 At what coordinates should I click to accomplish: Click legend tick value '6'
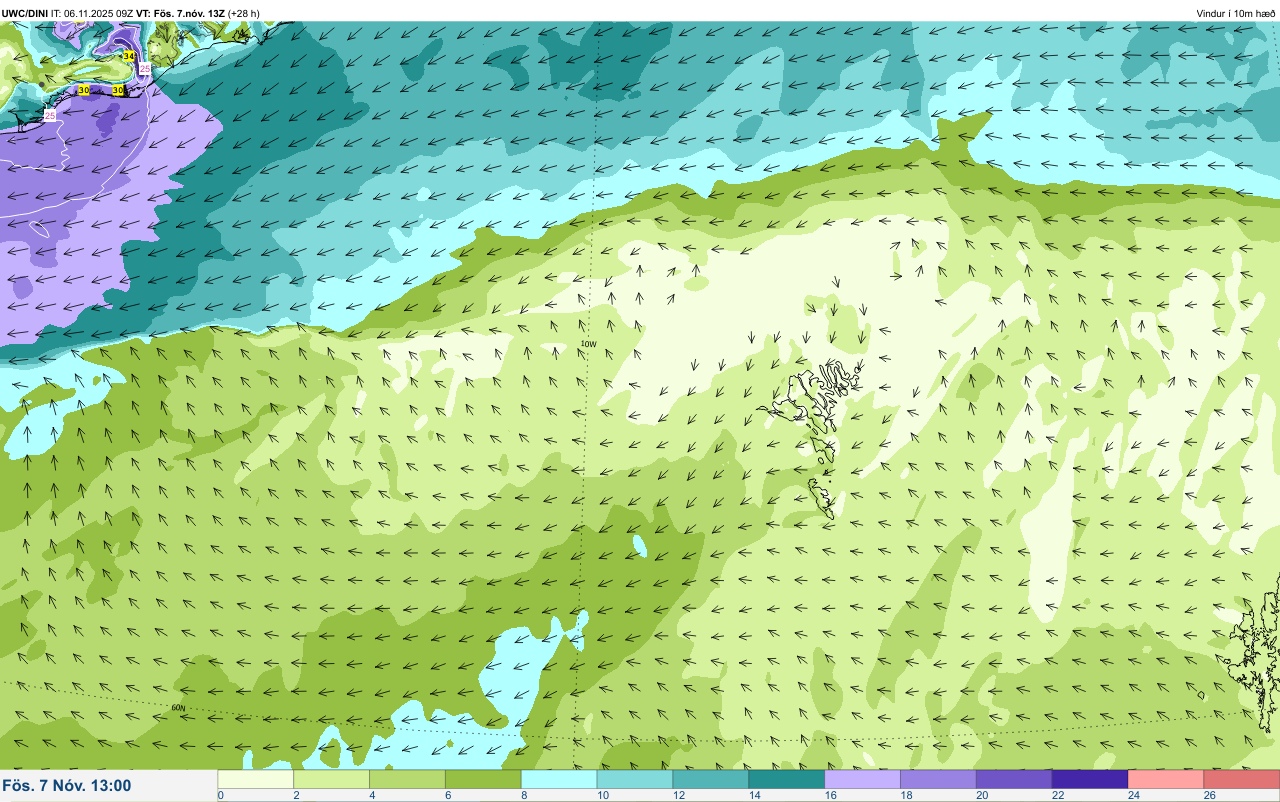449,795
